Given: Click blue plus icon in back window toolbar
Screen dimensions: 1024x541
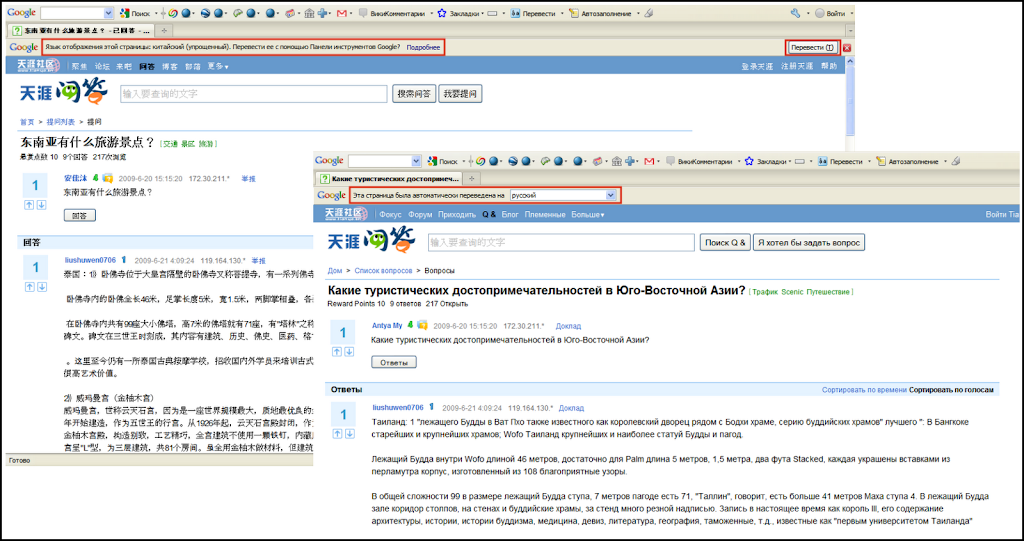Looking at the screenshot, I should click(x=322, y=13).
